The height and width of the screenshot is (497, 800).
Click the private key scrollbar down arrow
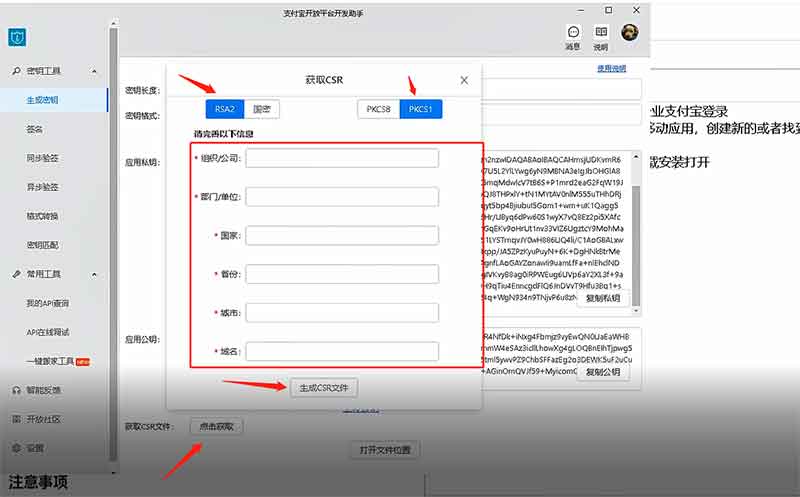tap(636, 310)
